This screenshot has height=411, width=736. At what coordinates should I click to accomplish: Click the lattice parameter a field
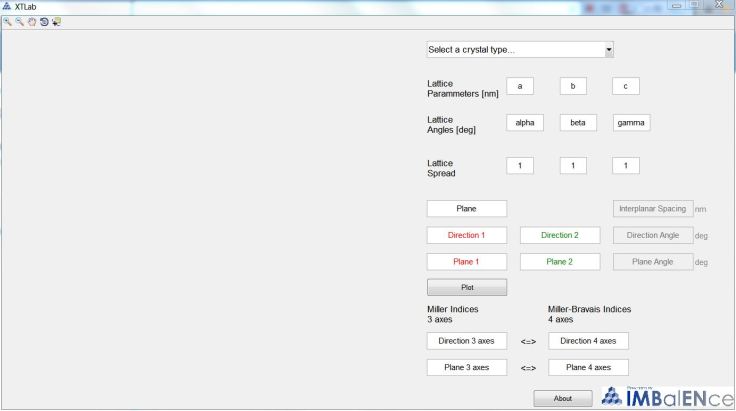520,86
